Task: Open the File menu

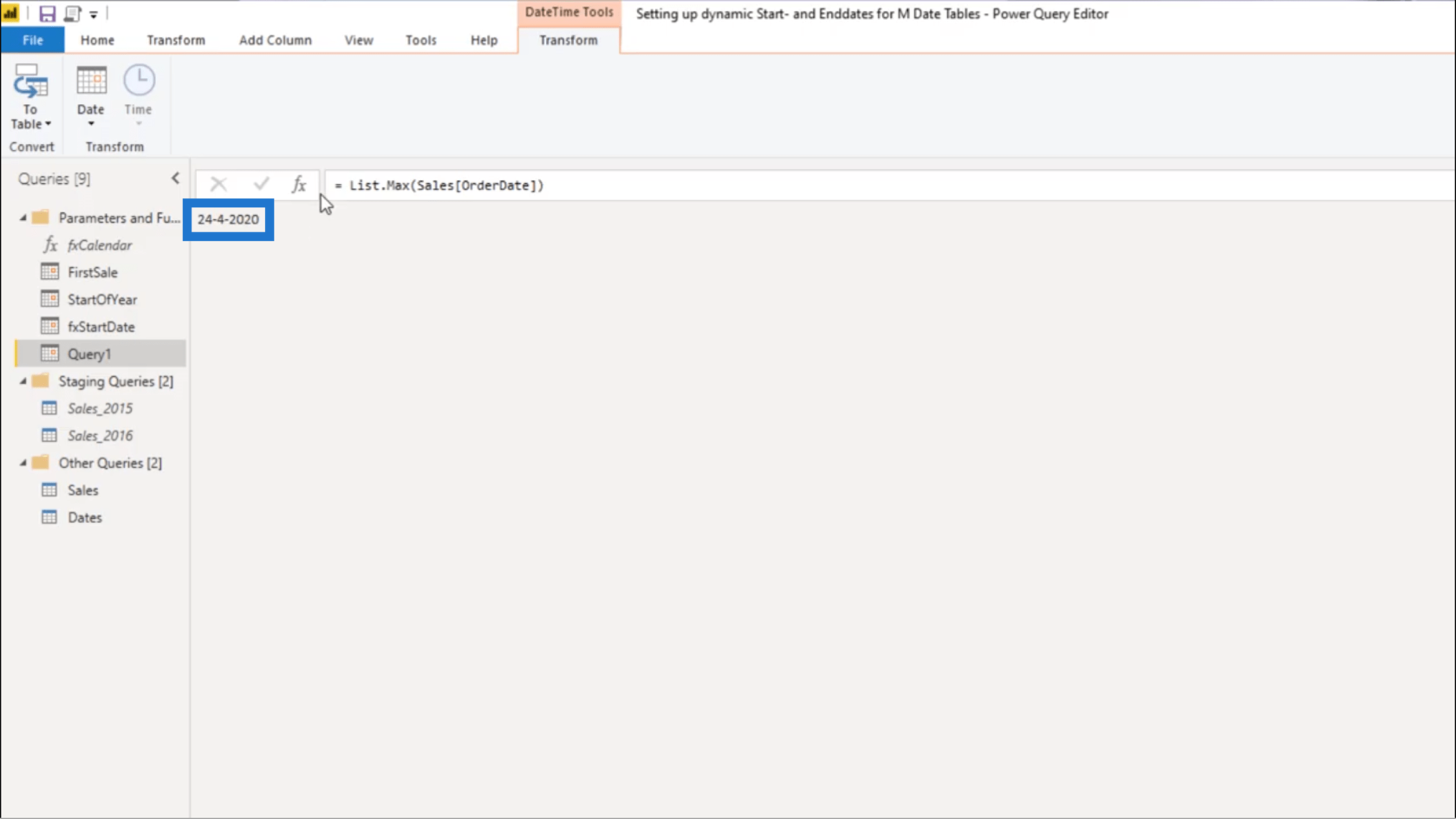Action: coord(33,40)
